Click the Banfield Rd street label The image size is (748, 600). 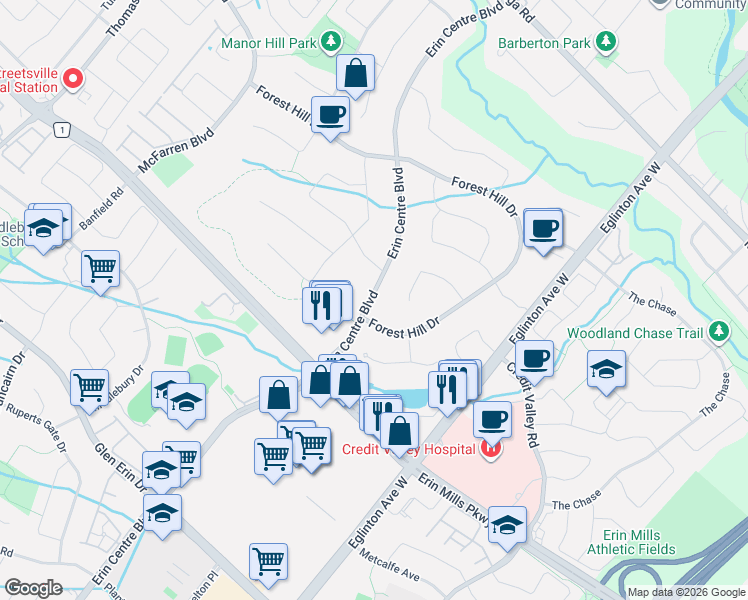tap(101, 208)
